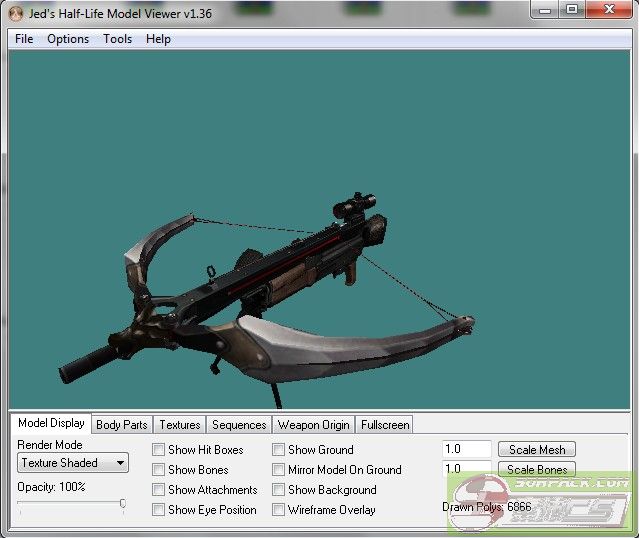Viewport: 639px width, 538px height.
Task: Switch to the Textures tab
Action: (180, 425)
